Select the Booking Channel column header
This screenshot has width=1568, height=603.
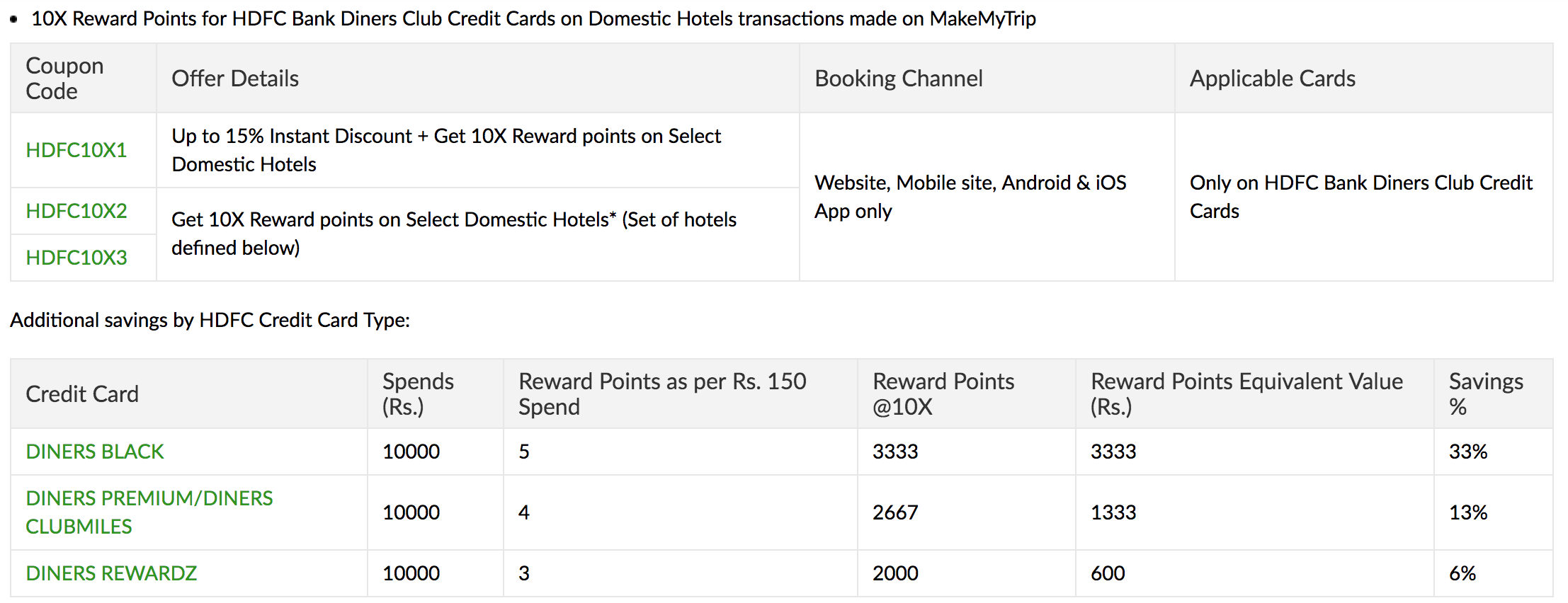click(x=899, y=79)
